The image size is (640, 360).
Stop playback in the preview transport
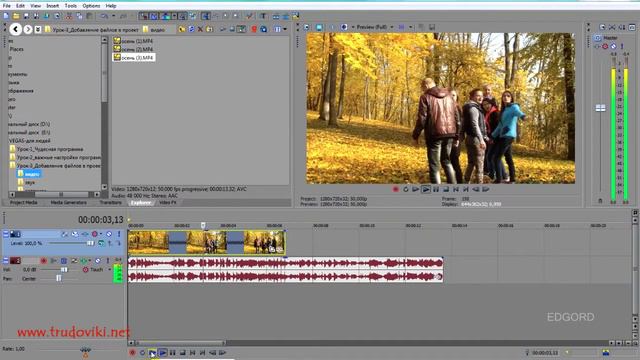[446, 189]
